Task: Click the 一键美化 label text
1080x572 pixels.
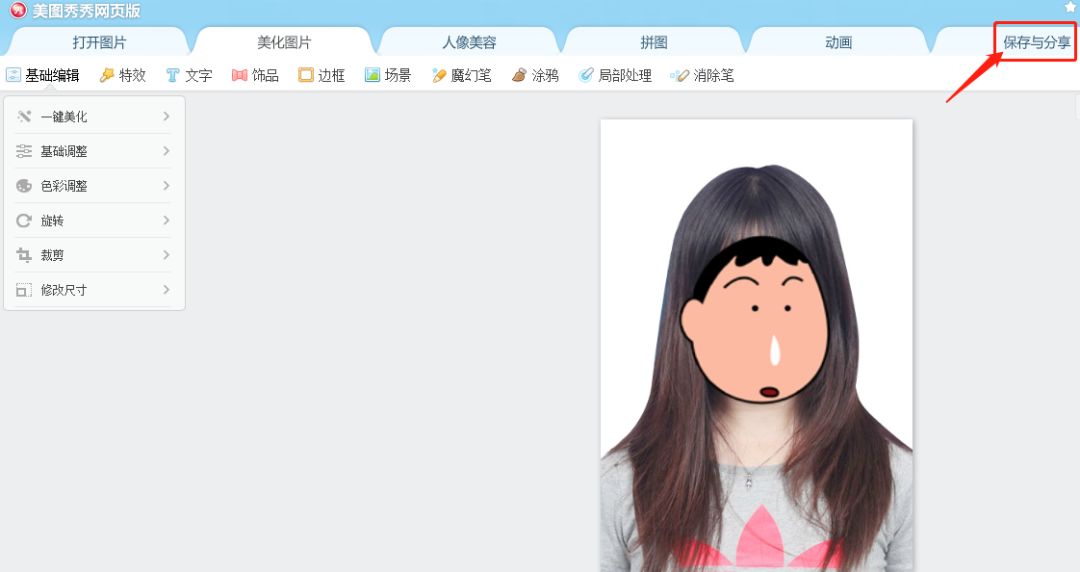Action: [64, 116]
